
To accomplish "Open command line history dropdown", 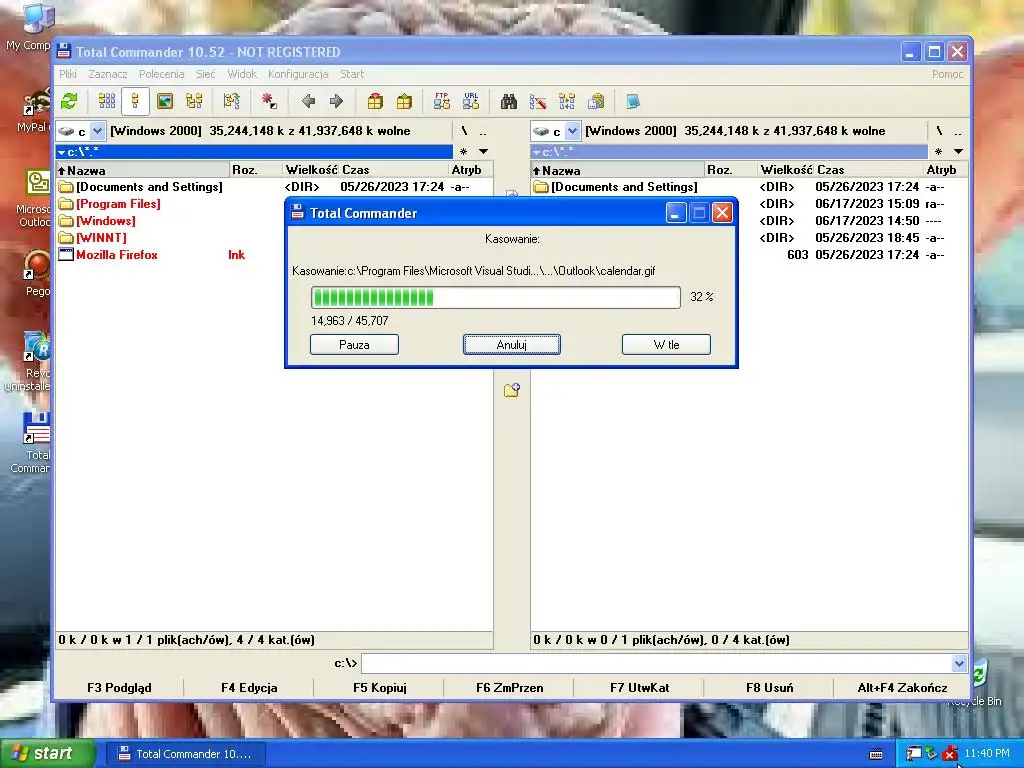I will (959, 664).
